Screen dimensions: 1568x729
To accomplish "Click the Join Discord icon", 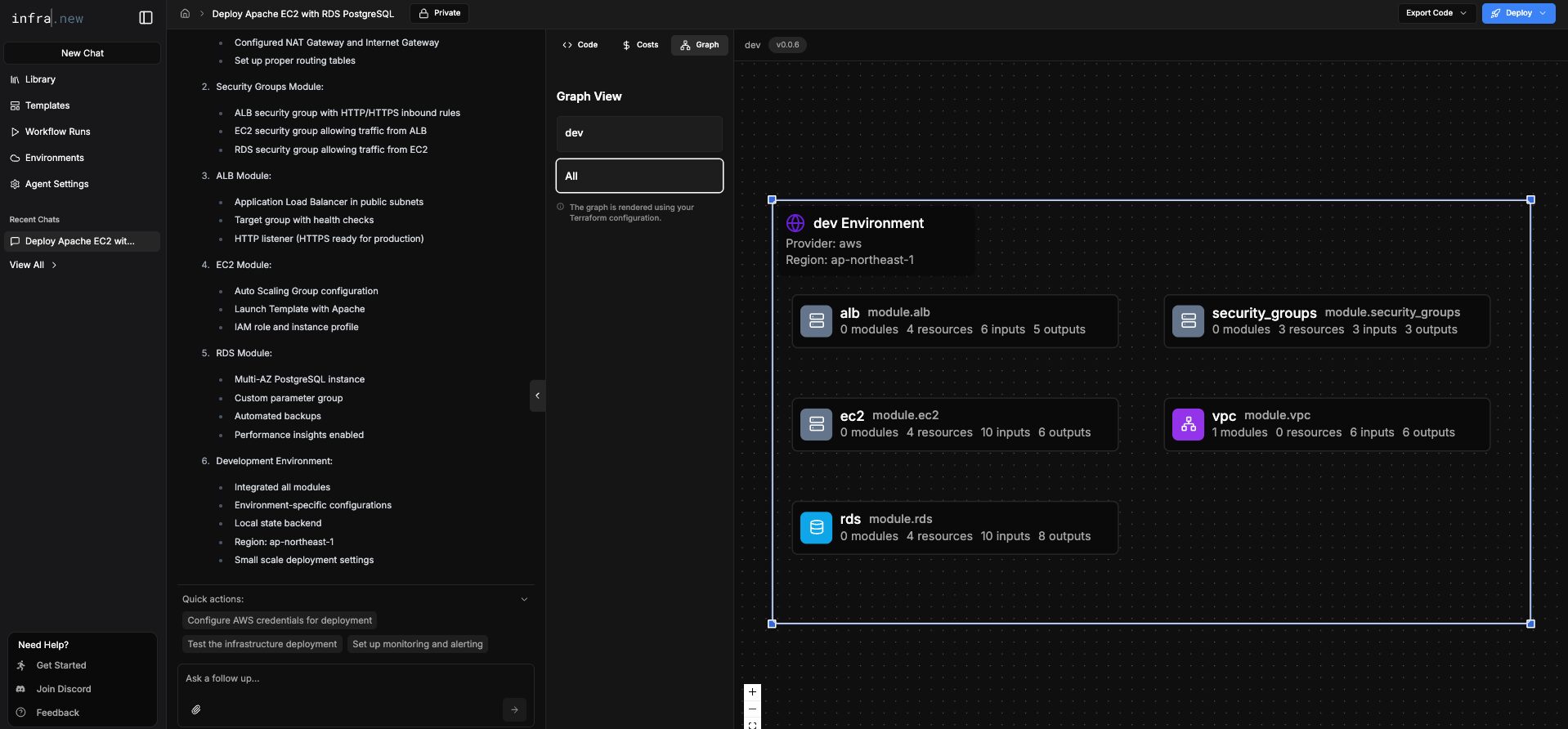I will (21, 689).
